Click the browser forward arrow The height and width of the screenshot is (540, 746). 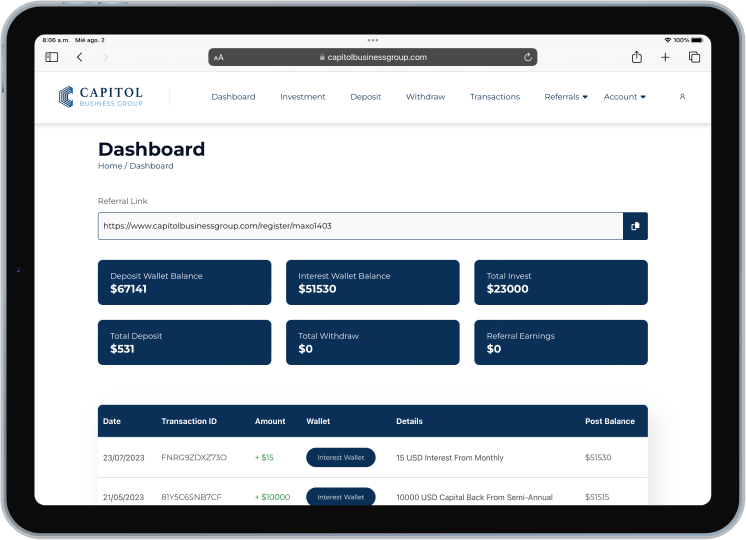pyautogui.click(x=105, y=57)
